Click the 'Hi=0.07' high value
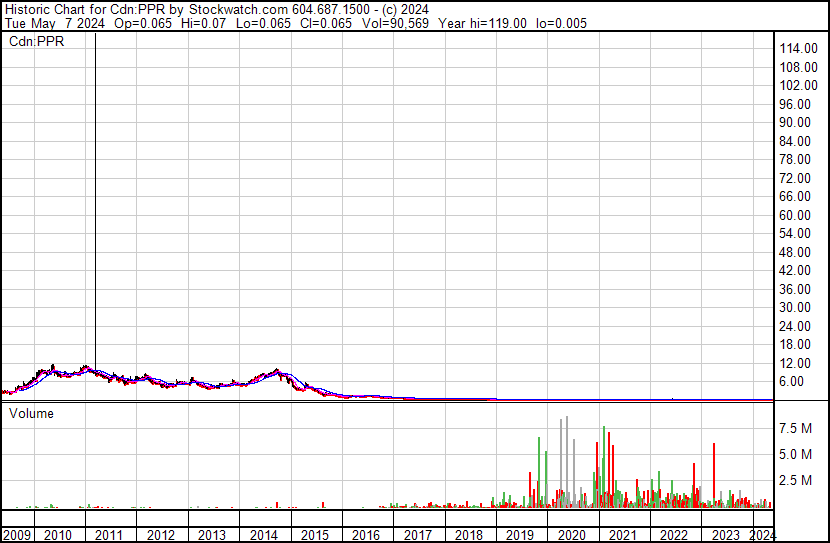This screenshot has width=830, height=543. [x=203, y=23]
